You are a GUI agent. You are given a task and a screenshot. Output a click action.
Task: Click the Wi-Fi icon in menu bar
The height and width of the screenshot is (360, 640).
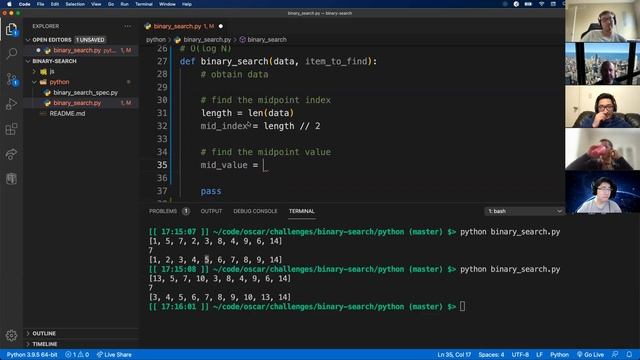(541, 4)
